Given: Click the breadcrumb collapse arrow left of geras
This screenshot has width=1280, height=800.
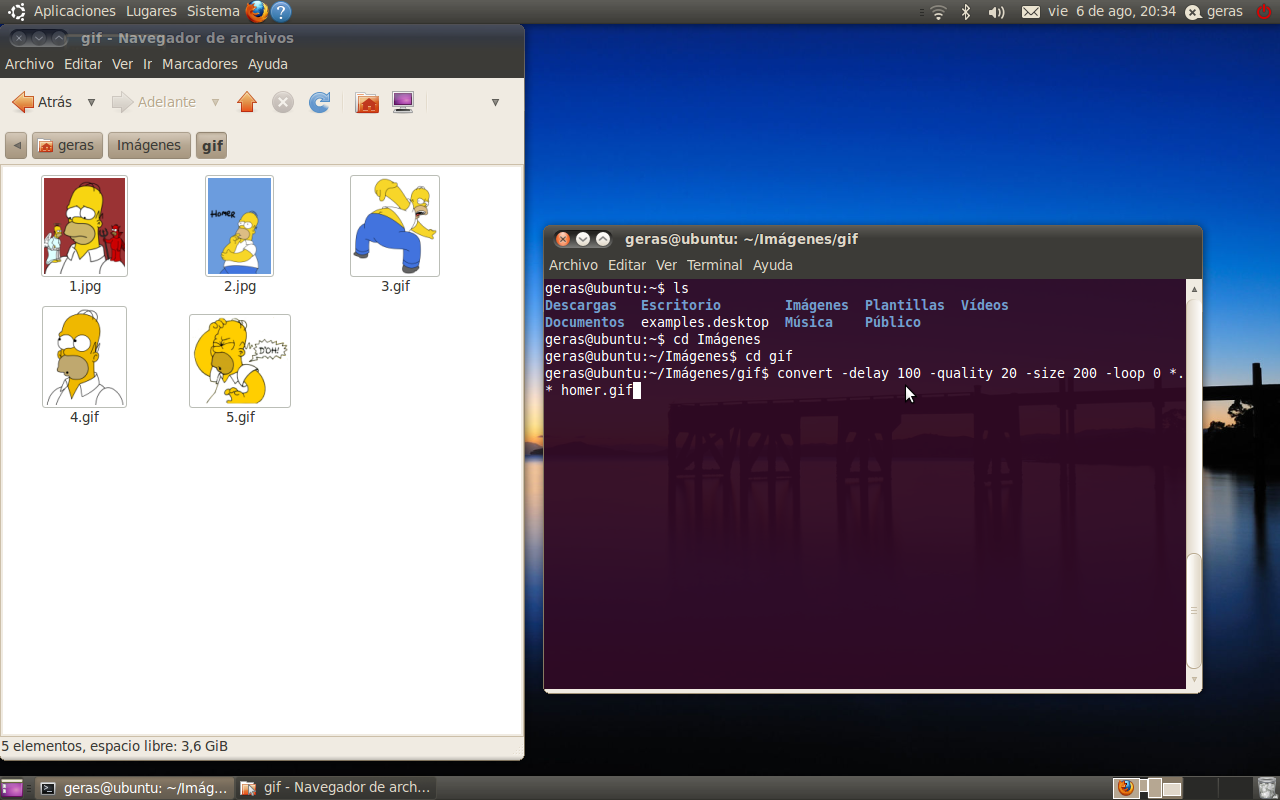Looking at the screenshot, I should click(x=16, y=145).
